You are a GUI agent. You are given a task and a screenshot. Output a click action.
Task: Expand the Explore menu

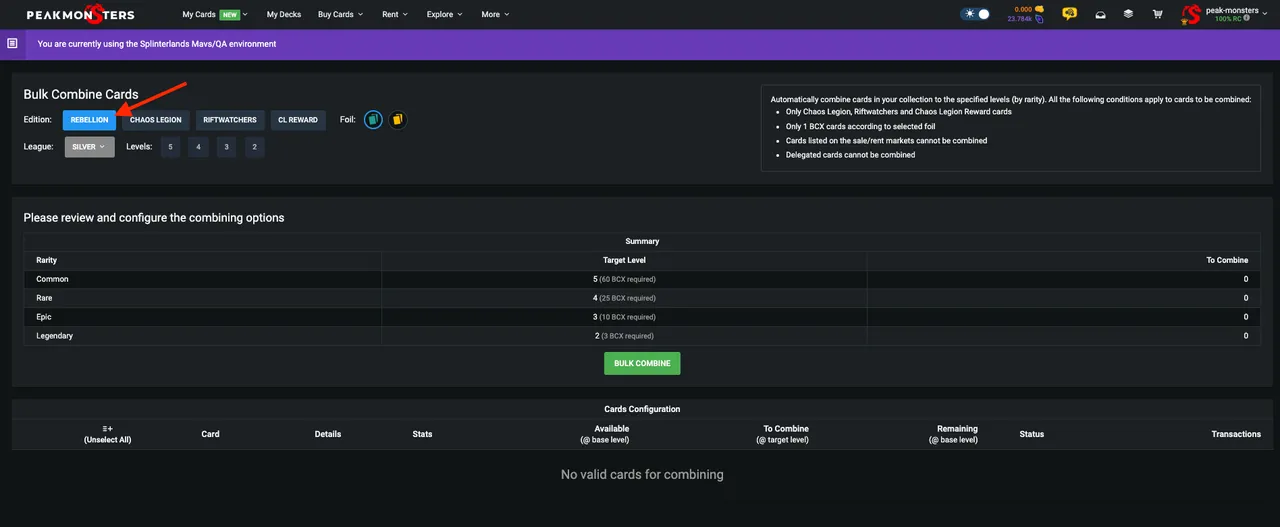tap(444, 14)
